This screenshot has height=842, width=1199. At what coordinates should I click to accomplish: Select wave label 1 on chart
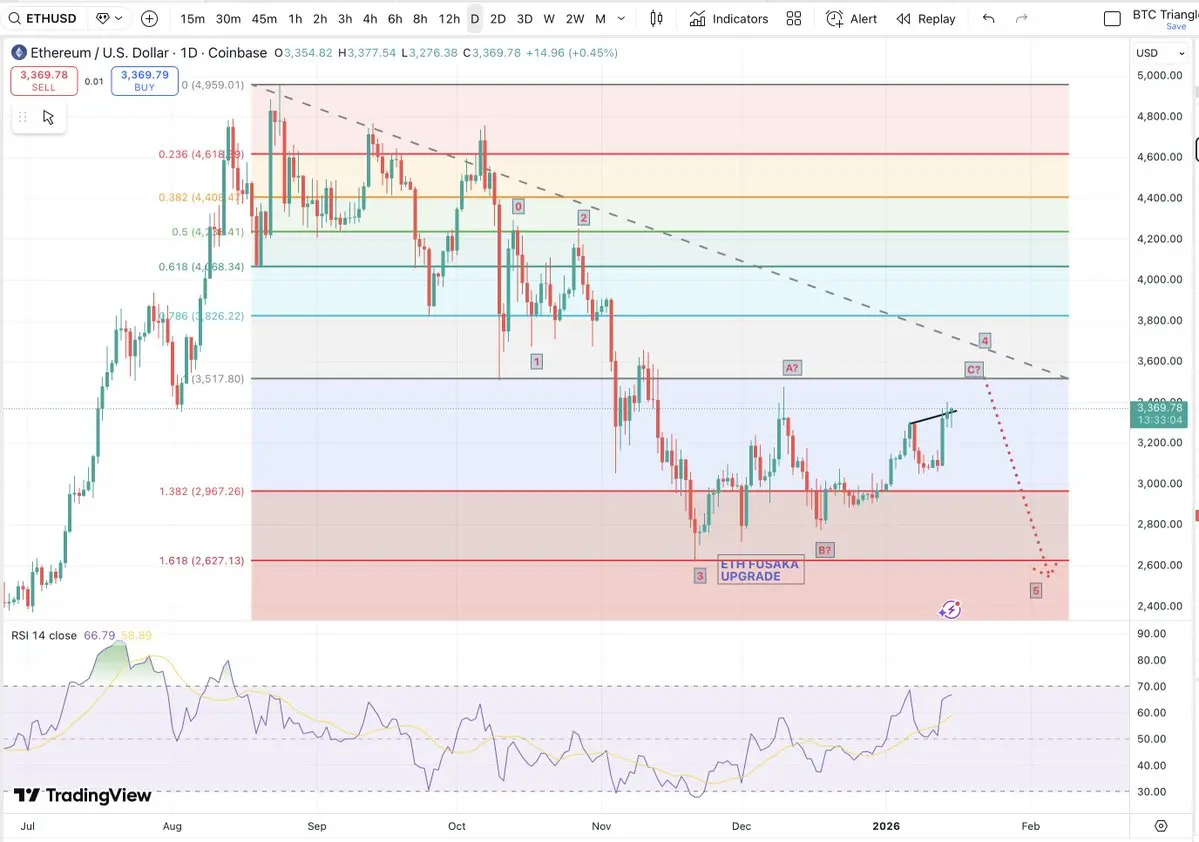click(537, 361)
